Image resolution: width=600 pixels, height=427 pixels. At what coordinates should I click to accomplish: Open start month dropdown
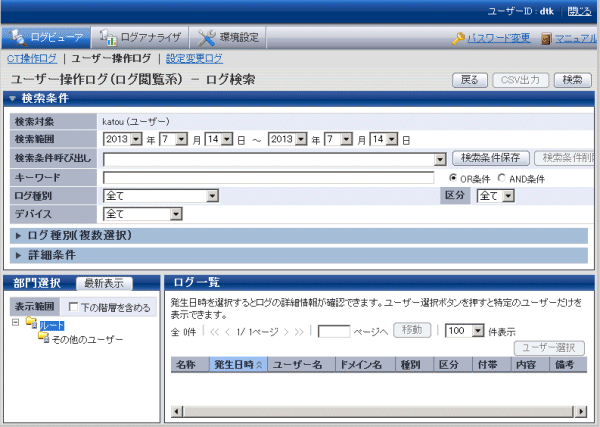coord(173,139)
